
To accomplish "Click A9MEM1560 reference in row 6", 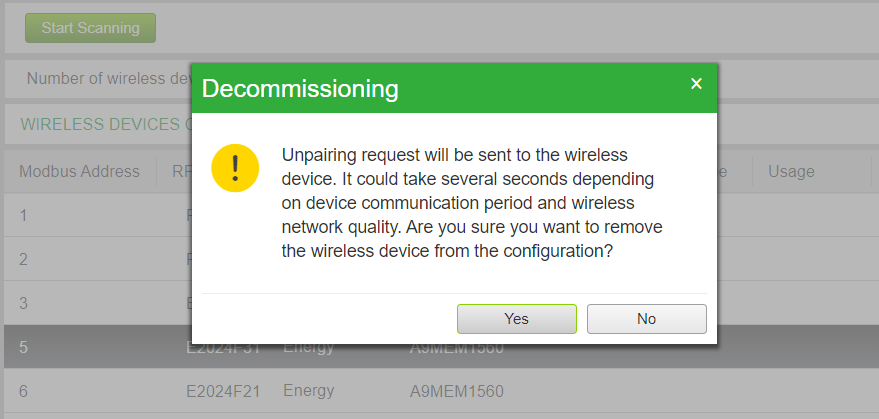I will click(x=457, y=391).
